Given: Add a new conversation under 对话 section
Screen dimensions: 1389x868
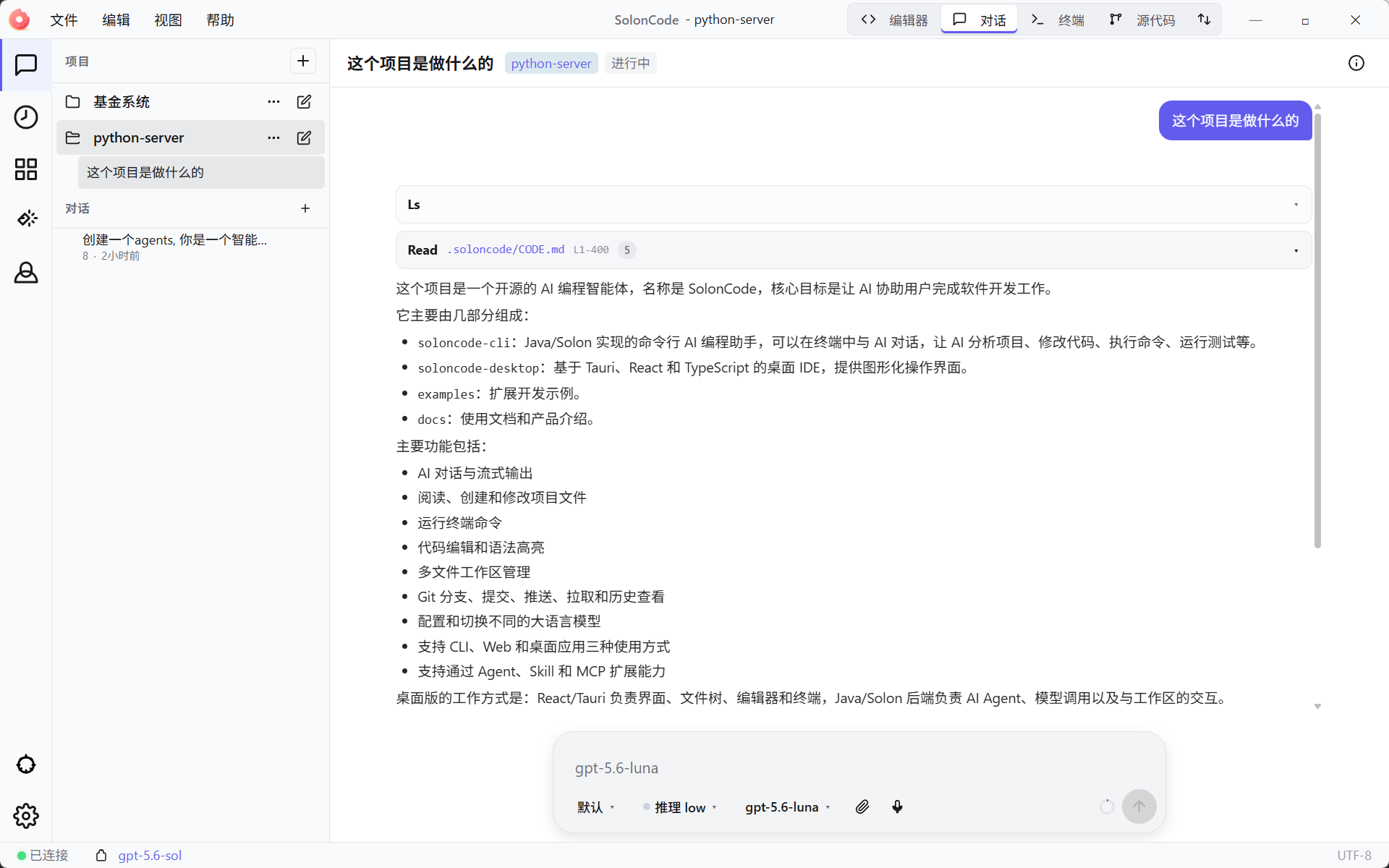Looking at the screenshot, I should coord(305,208).
